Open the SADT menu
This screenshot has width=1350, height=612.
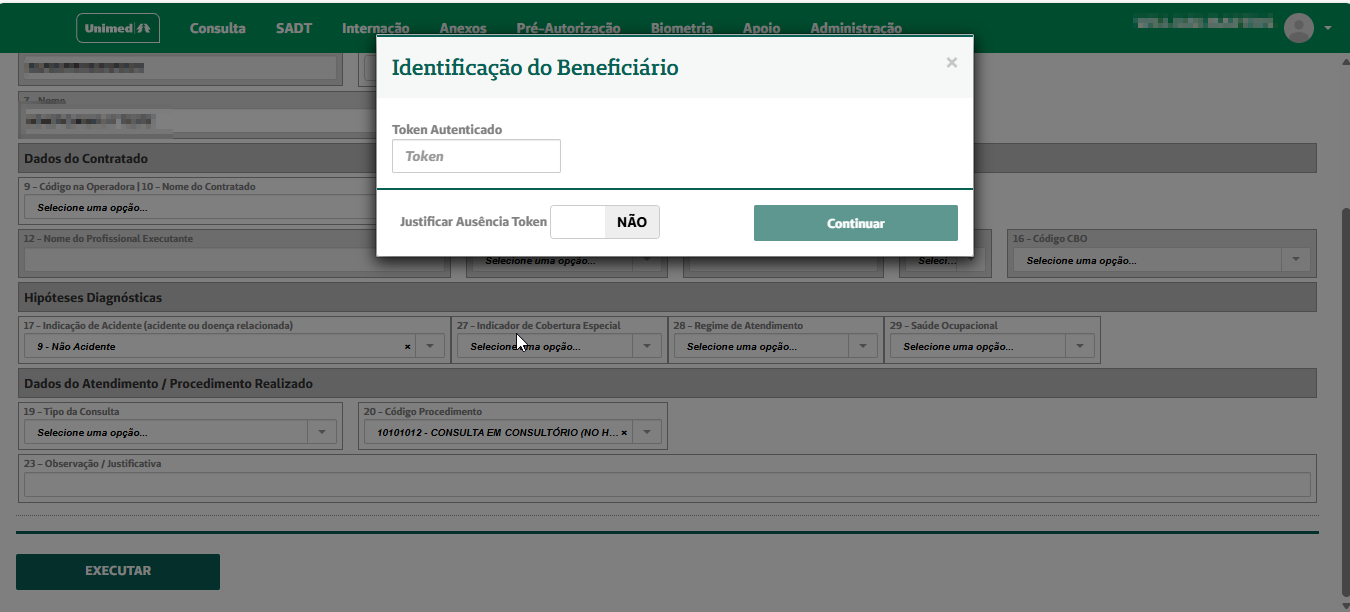point(293,27)
